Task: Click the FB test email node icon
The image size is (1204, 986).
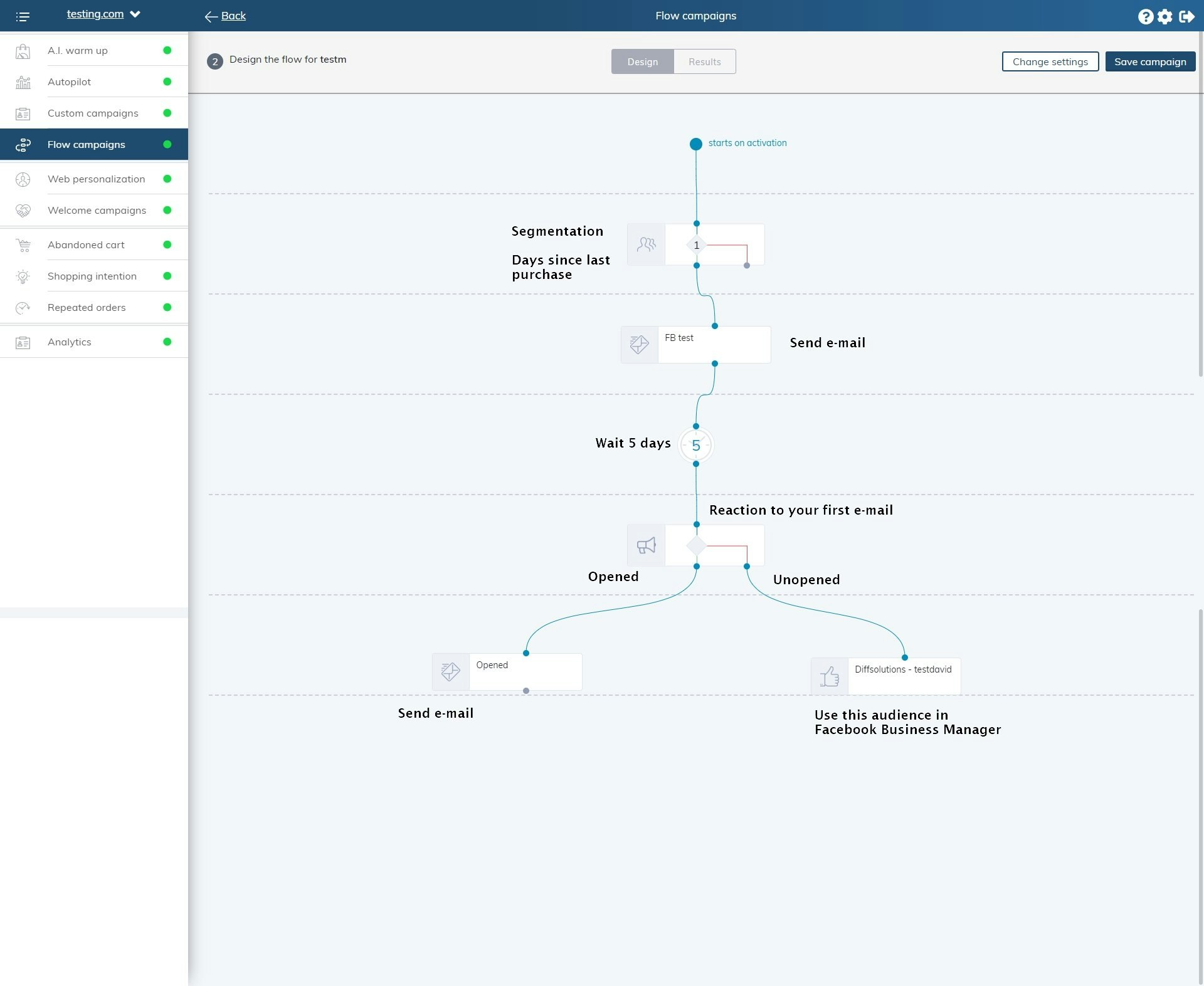Action: (639, 344)
